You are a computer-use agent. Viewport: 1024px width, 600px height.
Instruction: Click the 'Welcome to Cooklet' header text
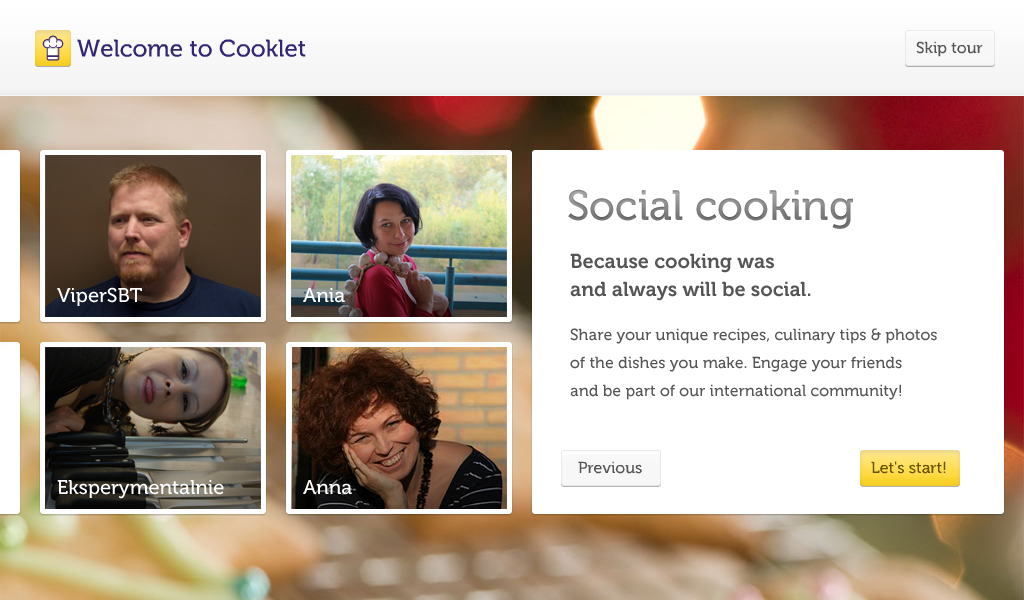(x=193, y=48)
